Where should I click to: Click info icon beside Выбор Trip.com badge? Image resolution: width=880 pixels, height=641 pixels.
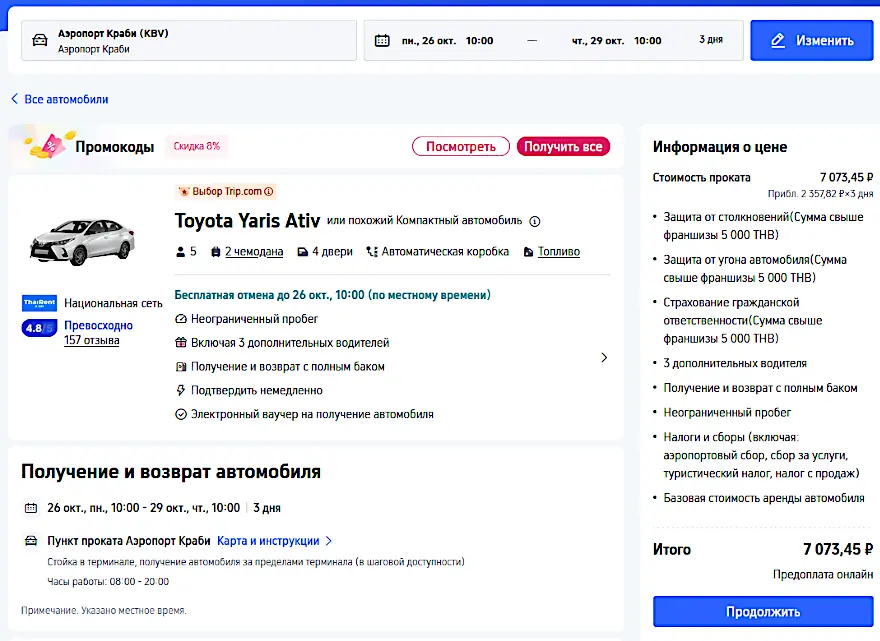pyautogui.click(x=269, y=191)
